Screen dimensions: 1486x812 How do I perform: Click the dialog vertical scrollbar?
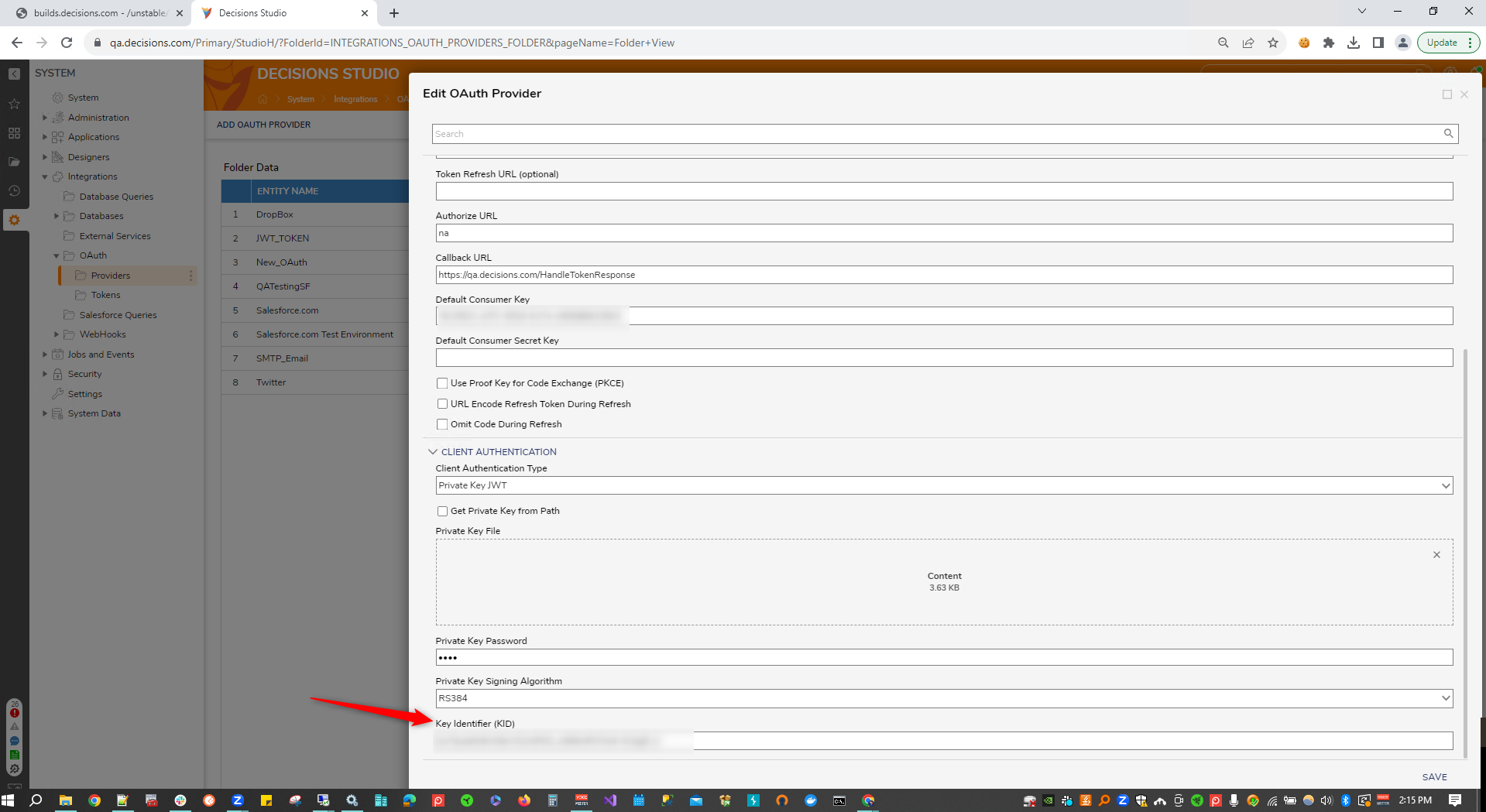1465,553
